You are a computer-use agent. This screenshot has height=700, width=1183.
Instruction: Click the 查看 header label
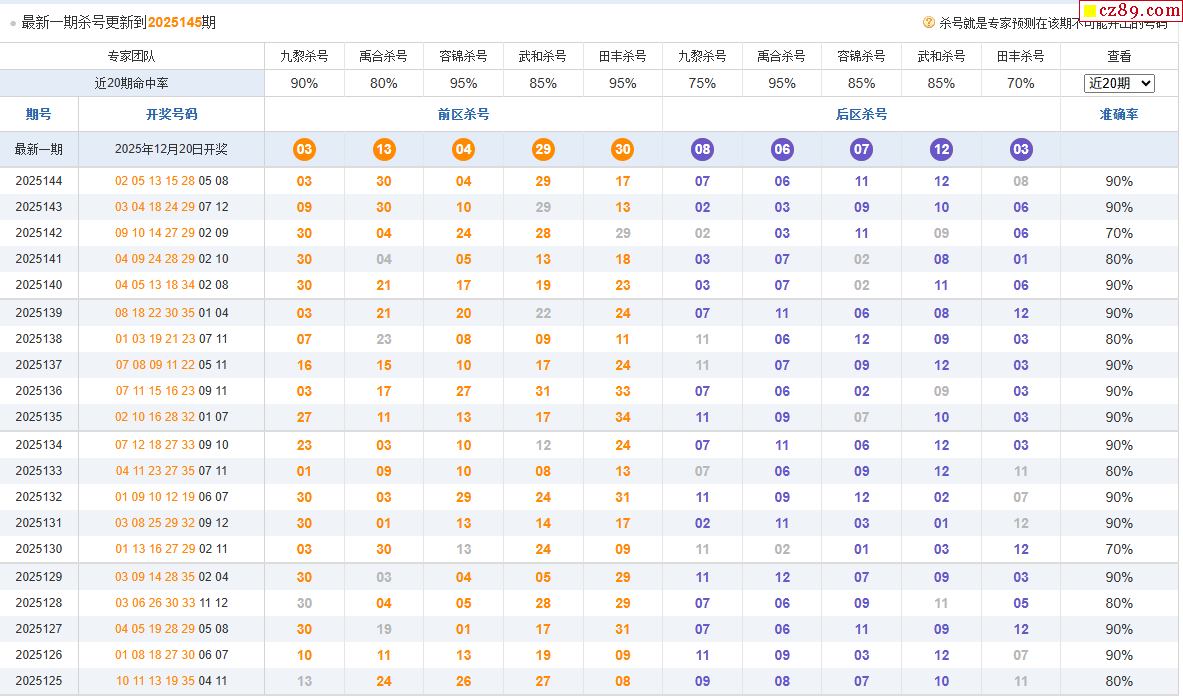click(x=1119, y=57)
